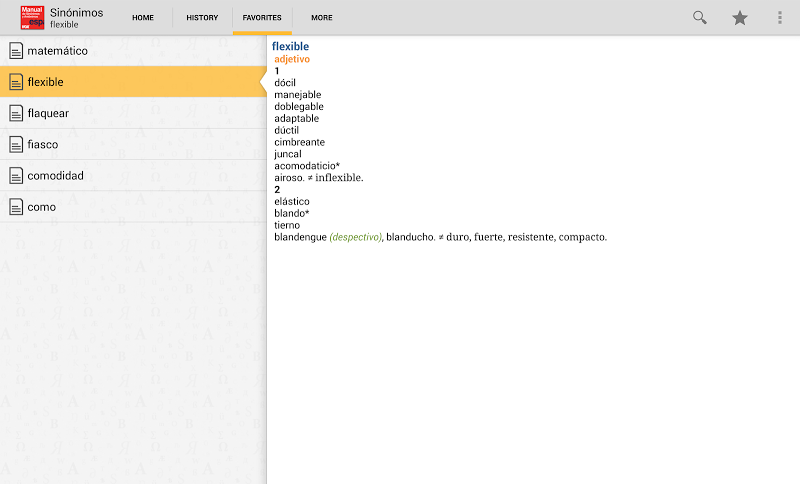Switch to the HOME tab

[x=143, y=18]
